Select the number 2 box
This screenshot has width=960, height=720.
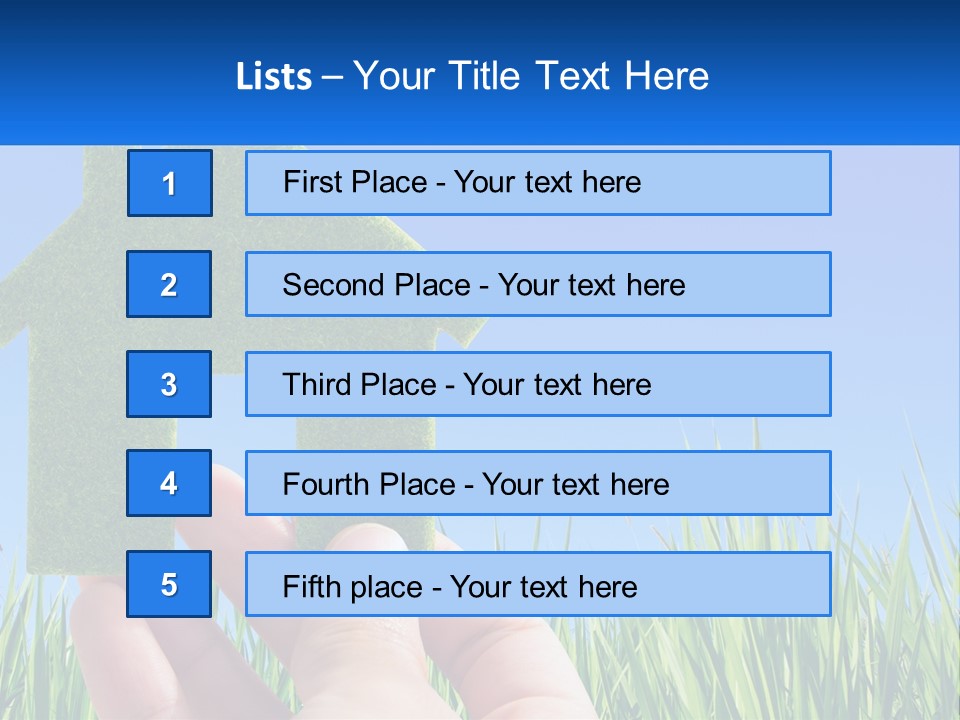169,284
